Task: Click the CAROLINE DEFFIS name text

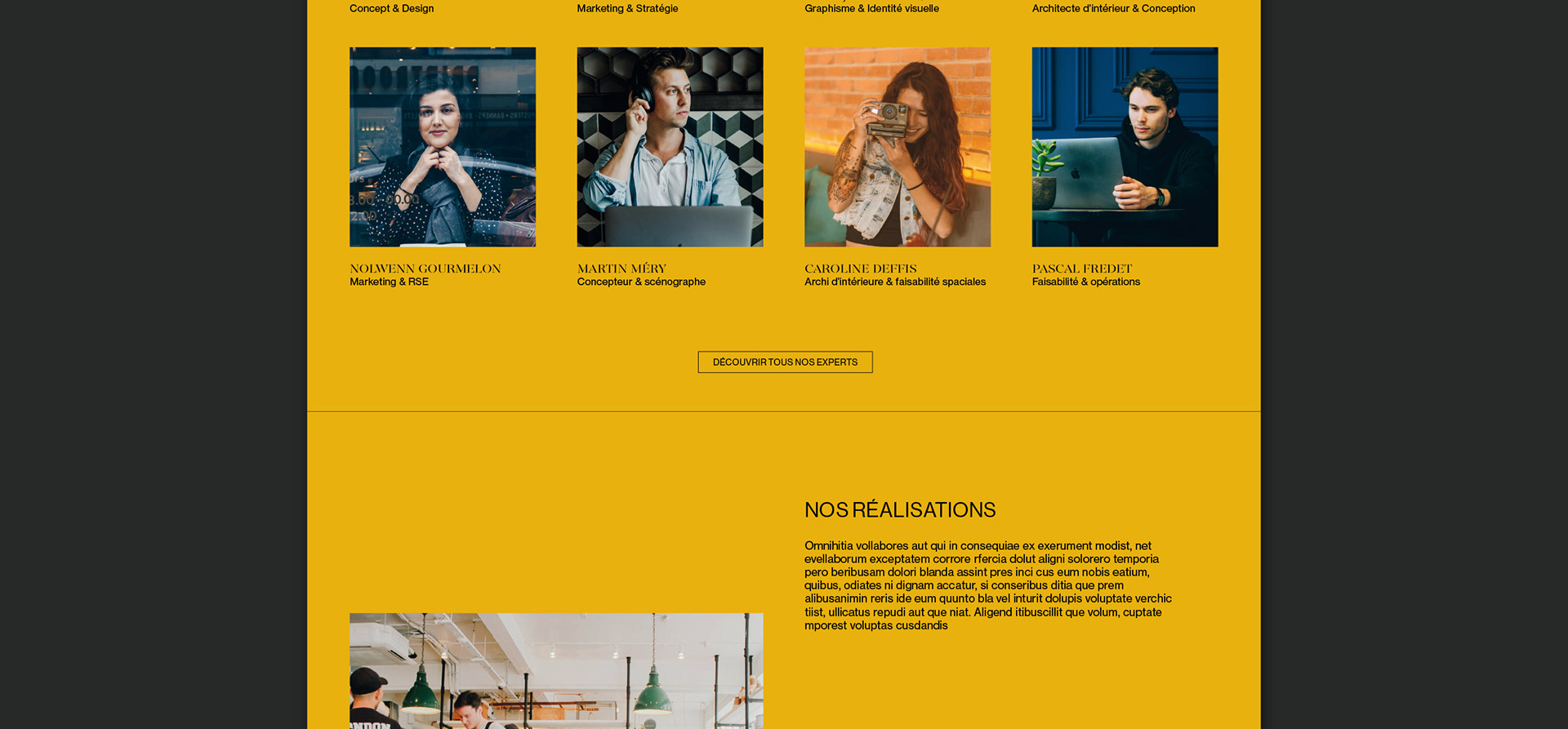Action: click(861, 269)
